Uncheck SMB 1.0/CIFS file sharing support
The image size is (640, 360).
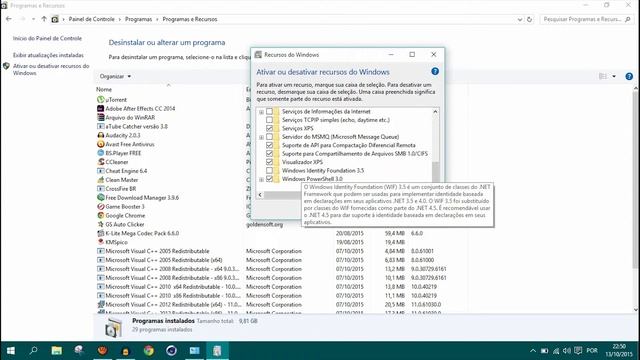[x=269, y=153]
